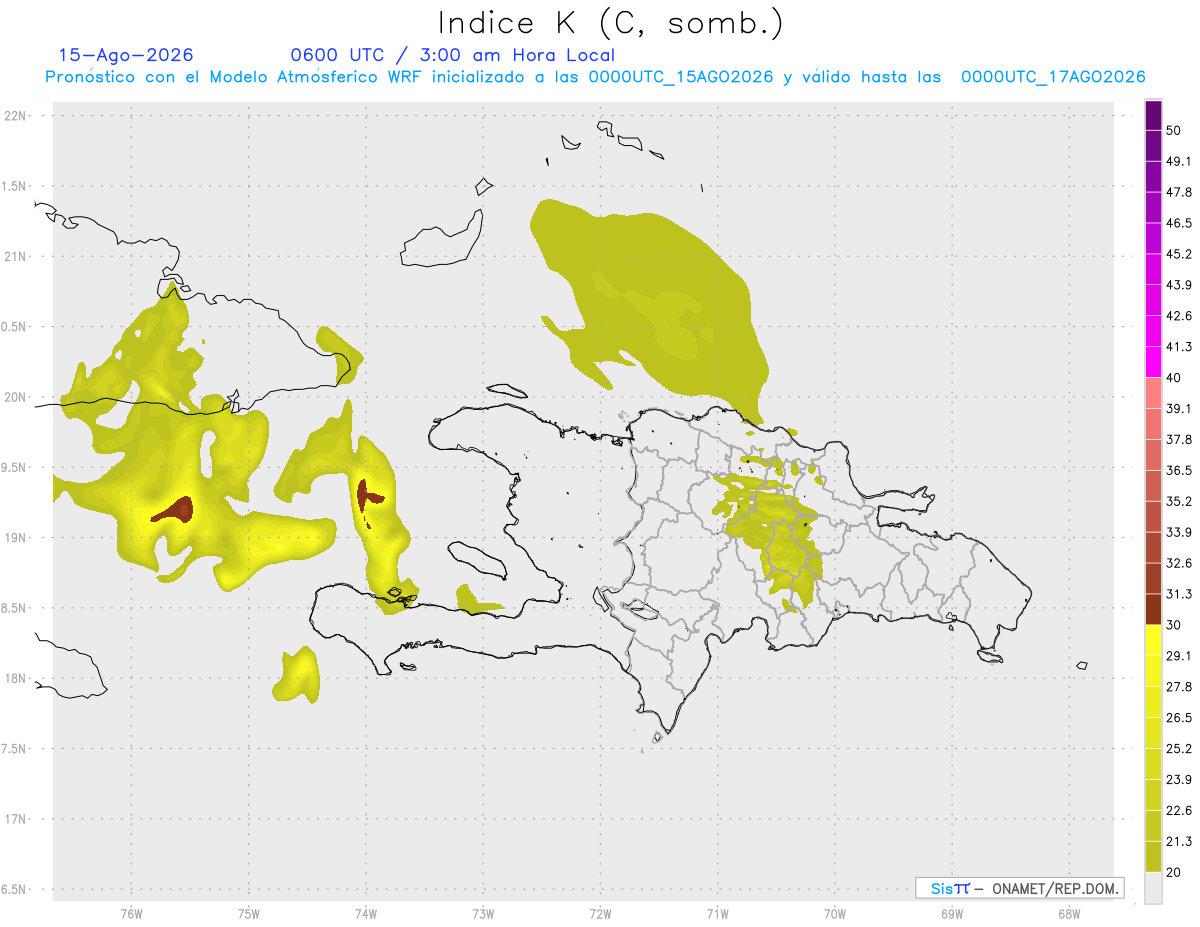Click the "22N" latitude label

coord(15,115)
